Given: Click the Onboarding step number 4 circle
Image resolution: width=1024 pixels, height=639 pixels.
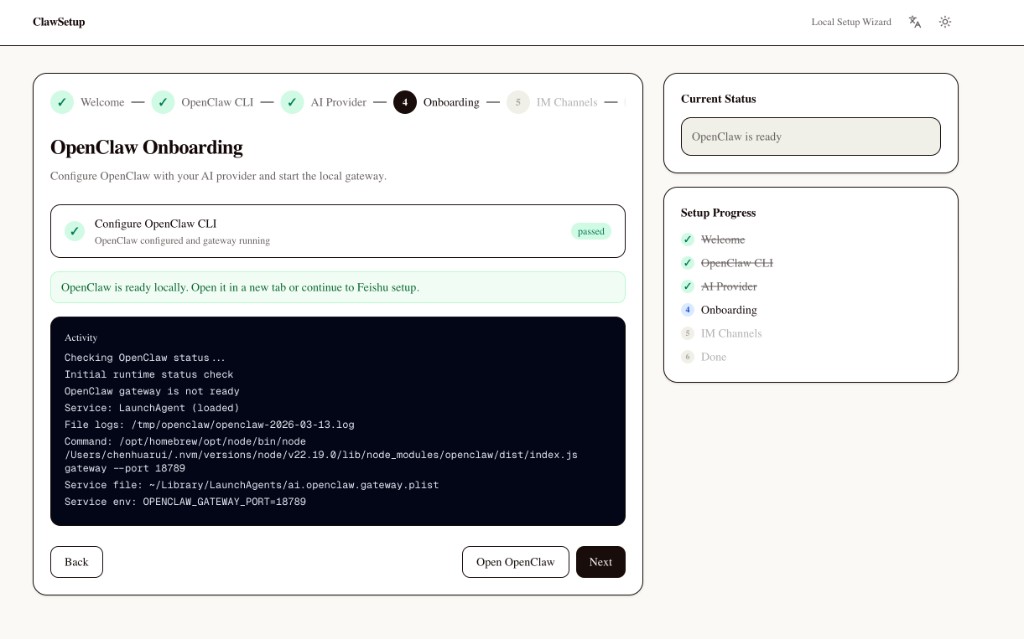Looking at the screenshot, I should pos(405,102).
